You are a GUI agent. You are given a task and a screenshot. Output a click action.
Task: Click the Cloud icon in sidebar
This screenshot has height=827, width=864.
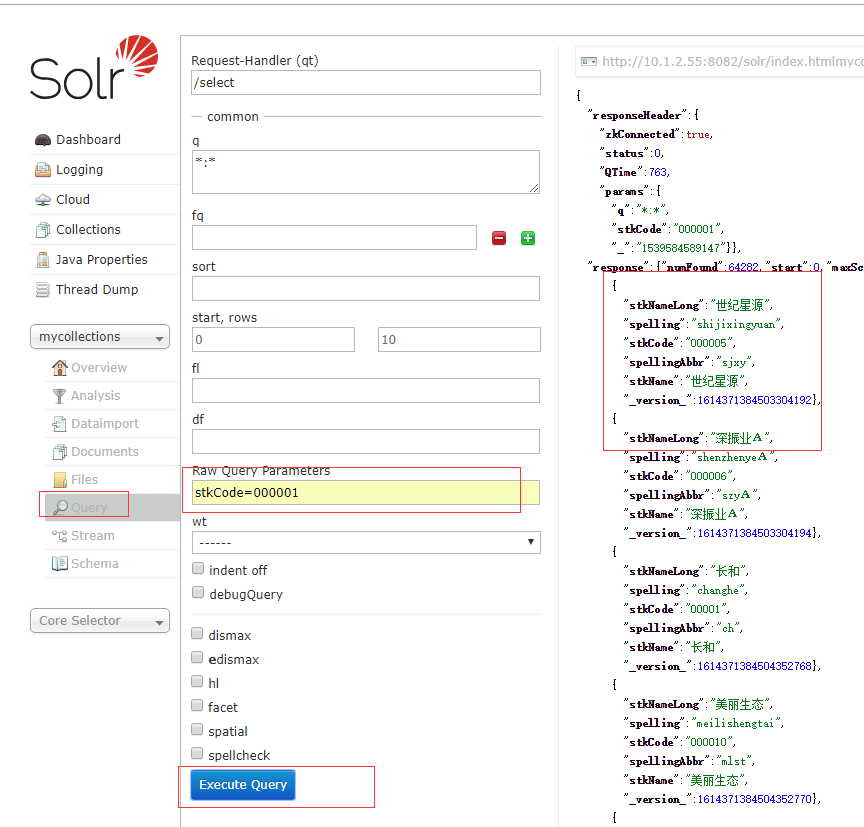[x=42, y=200]
